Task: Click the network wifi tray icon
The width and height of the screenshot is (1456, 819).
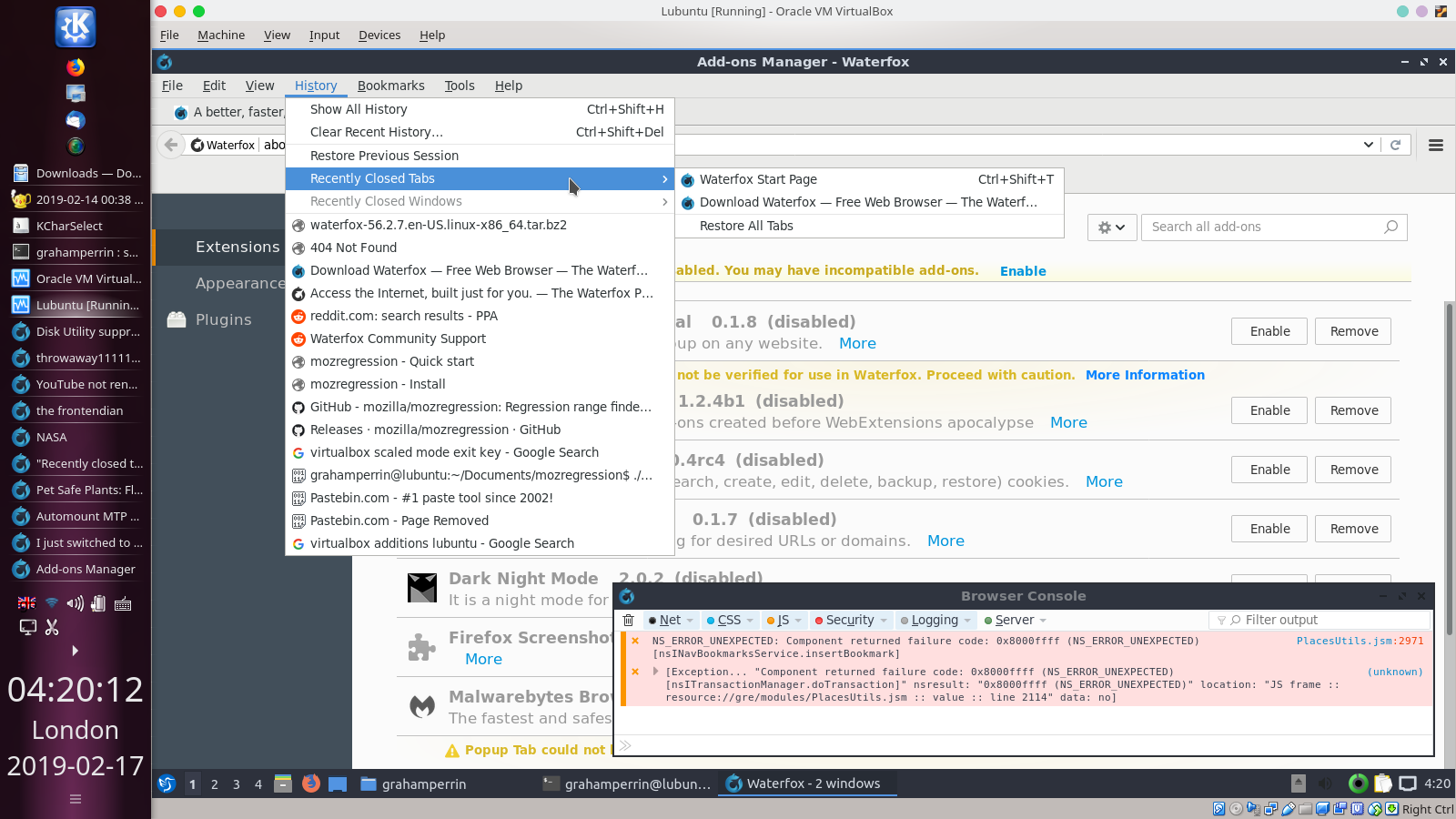Action: point(52,603)
